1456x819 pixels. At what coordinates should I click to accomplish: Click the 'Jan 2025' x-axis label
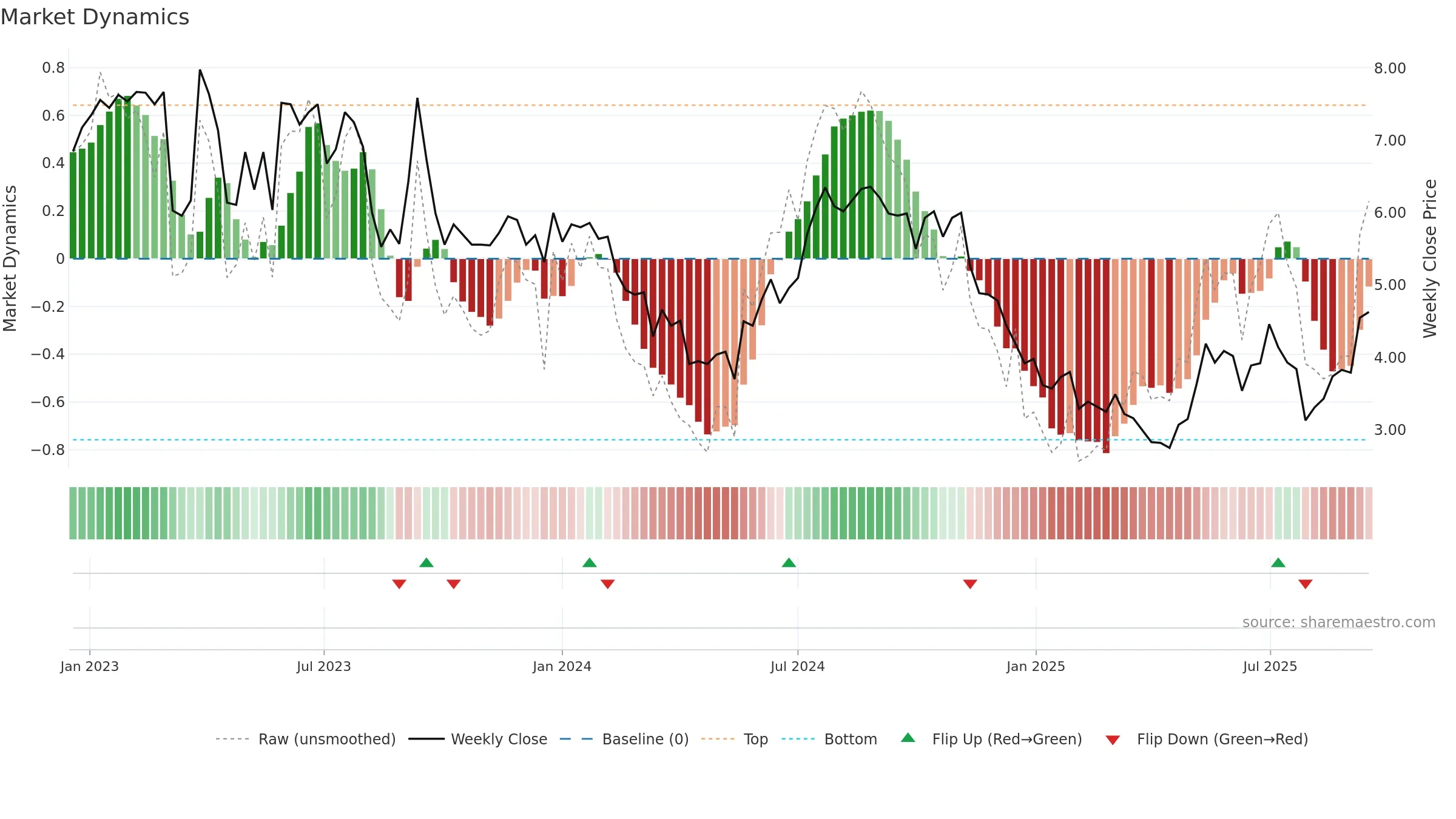tap(1036, 666)
